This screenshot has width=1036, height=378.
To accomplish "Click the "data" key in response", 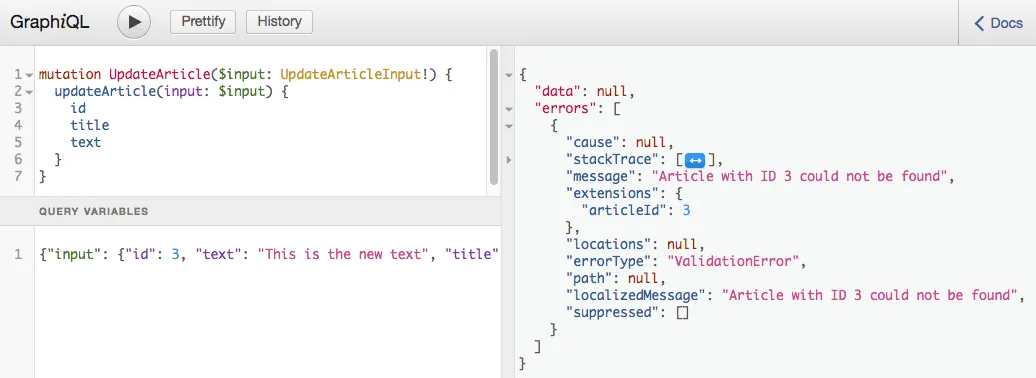I will point(558,92).
